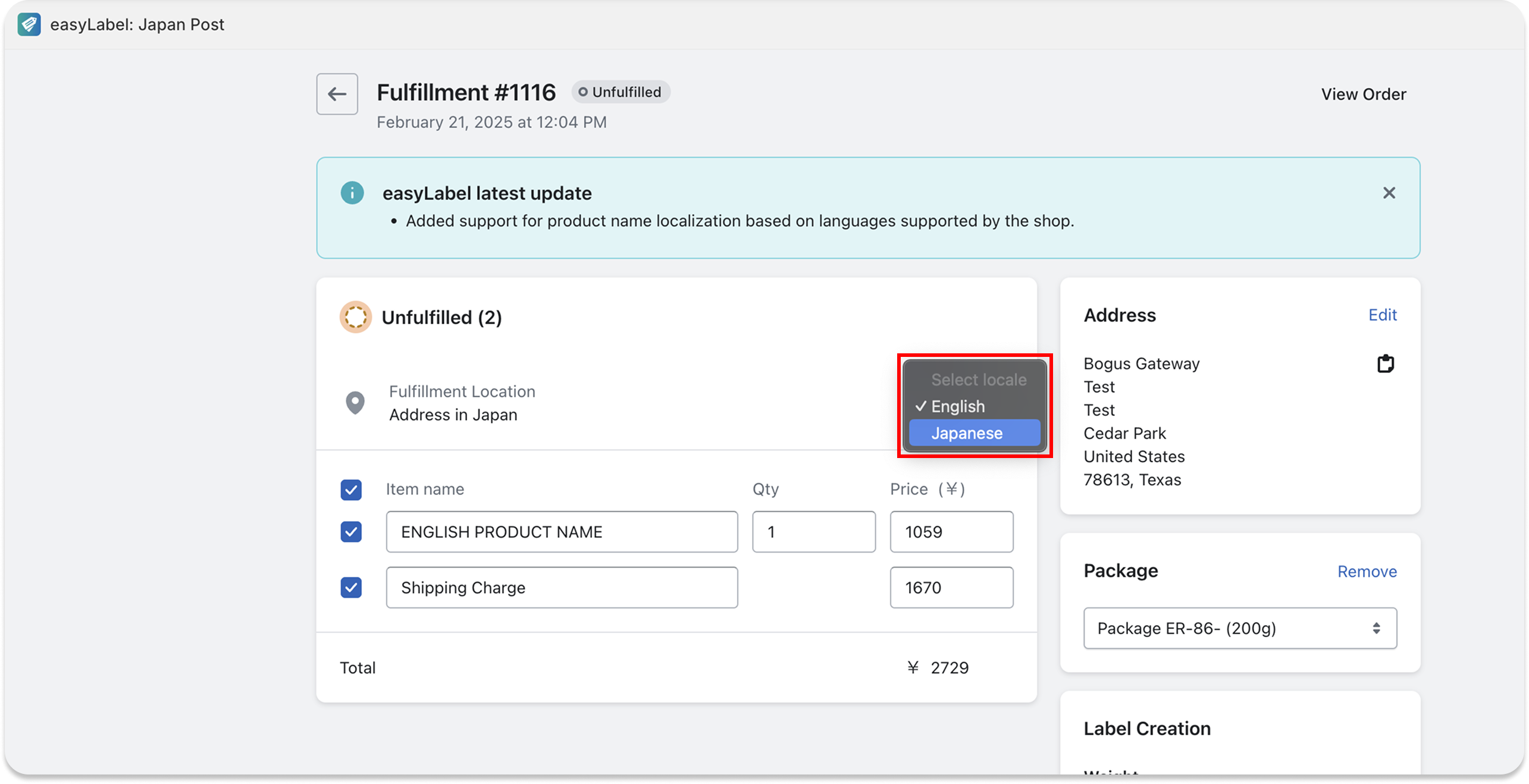Click the info icon in update banner

[352, 193]
